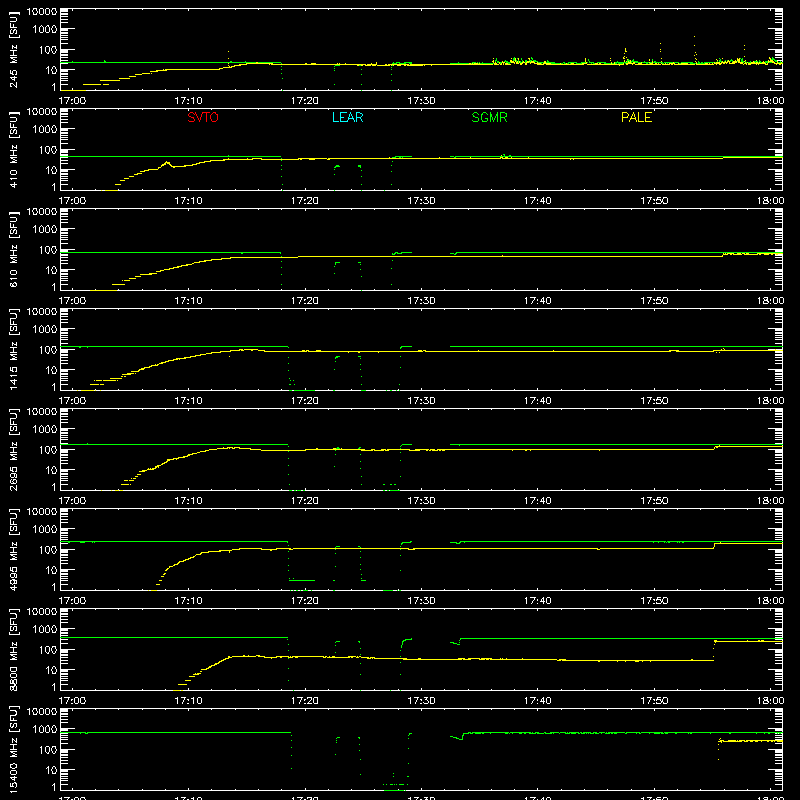Click 100 y-axis value on 610 MHz plot
The width and height of the screenshot is (800, 800).
(x=48, y=250)
